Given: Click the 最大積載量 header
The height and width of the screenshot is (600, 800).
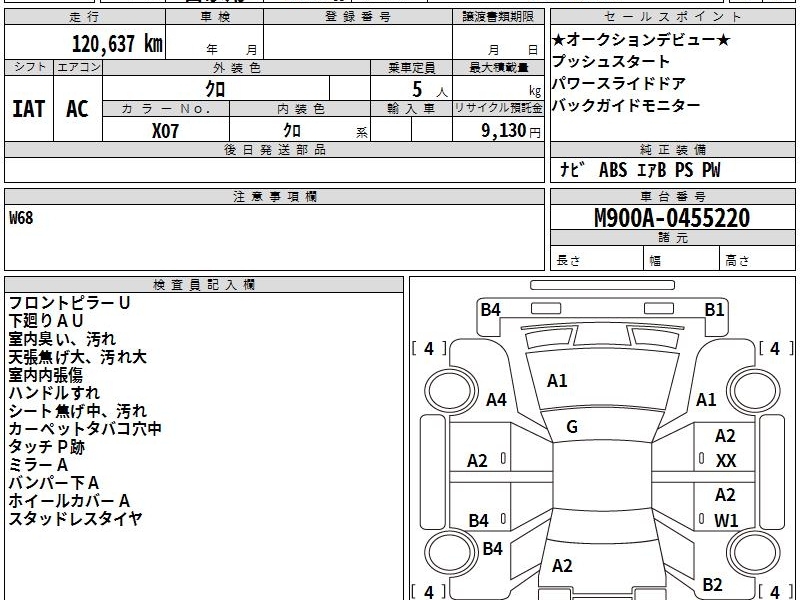Looking at the screenshot, I should 498,67.
